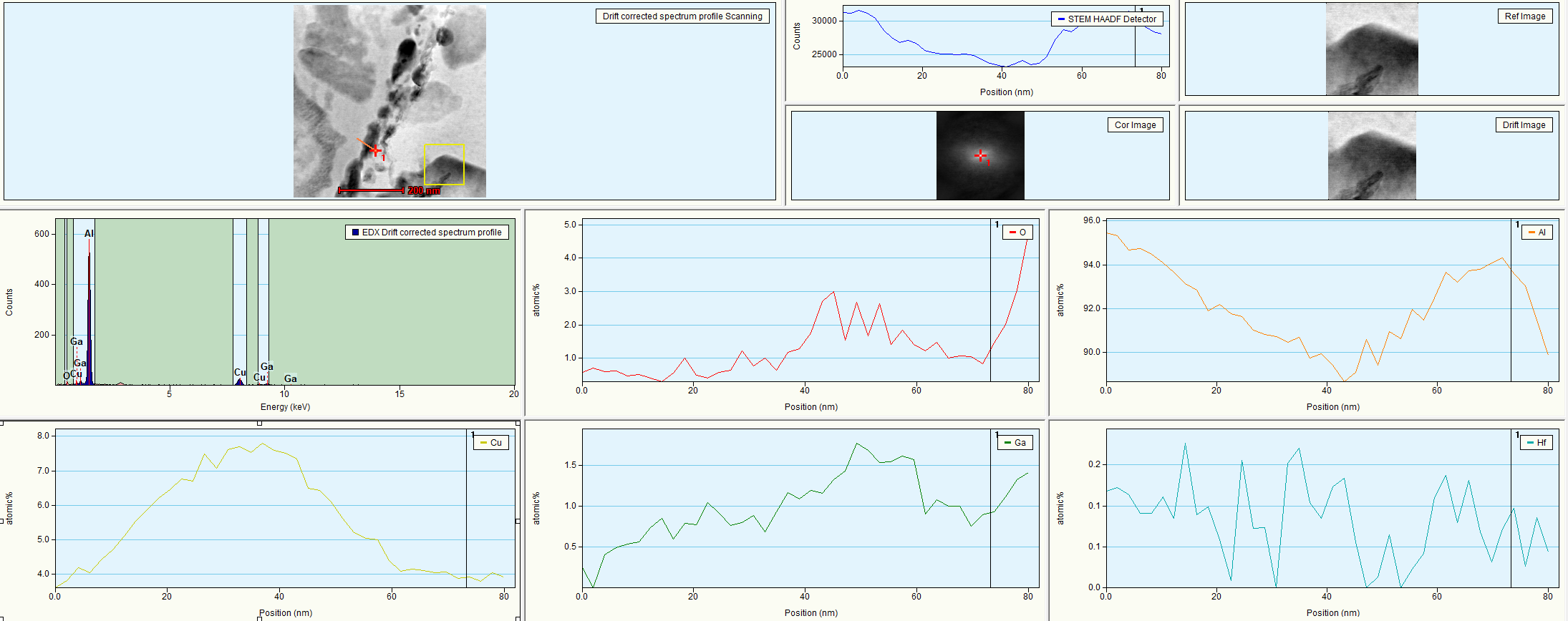The width and height of the screenshot is (1568, 621).
Task: Click the Al peak label in the EDX spectrum
Action: click(89, 233)
